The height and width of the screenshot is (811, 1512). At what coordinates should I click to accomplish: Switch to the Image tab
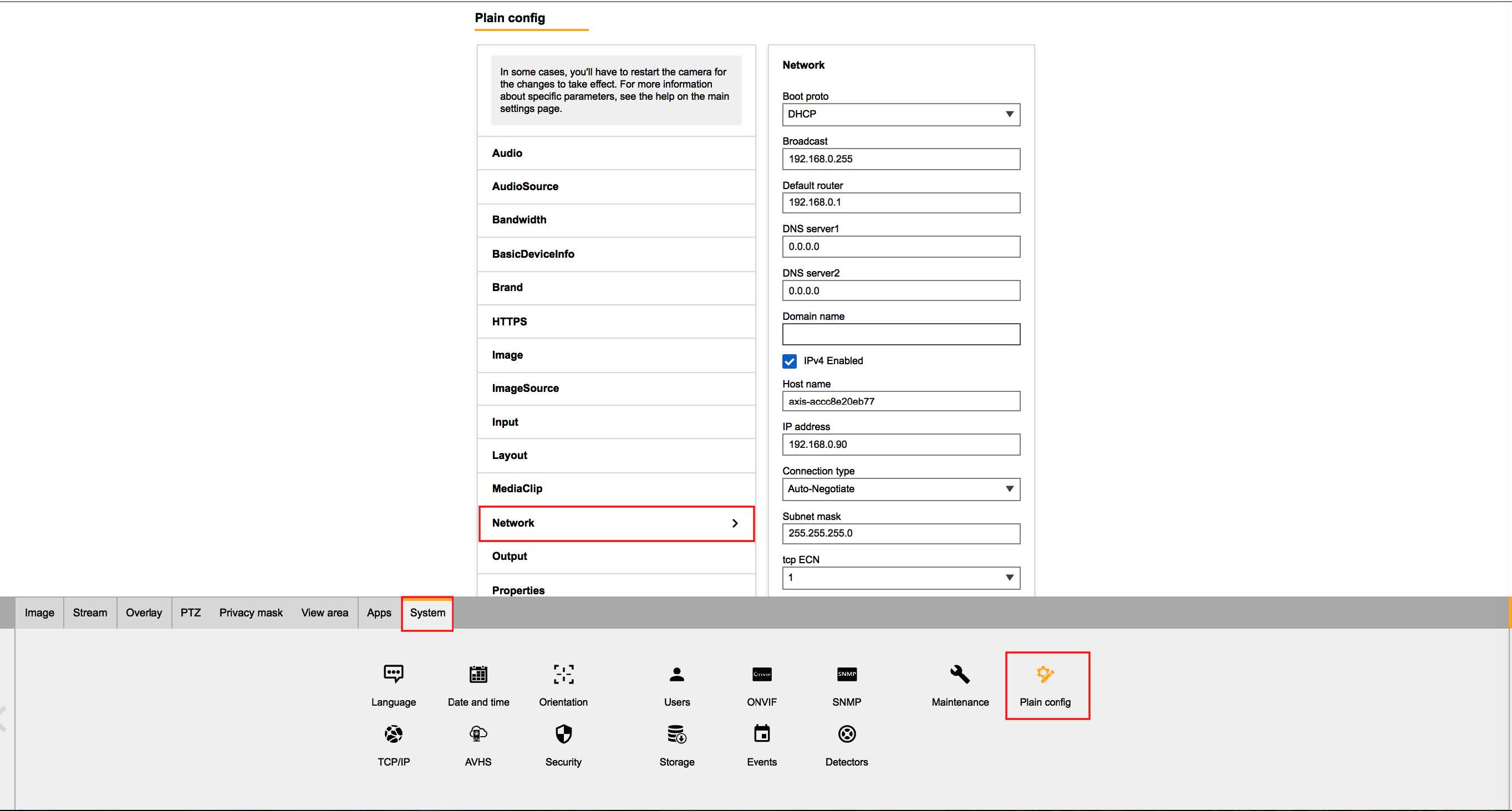pos(39,613)
